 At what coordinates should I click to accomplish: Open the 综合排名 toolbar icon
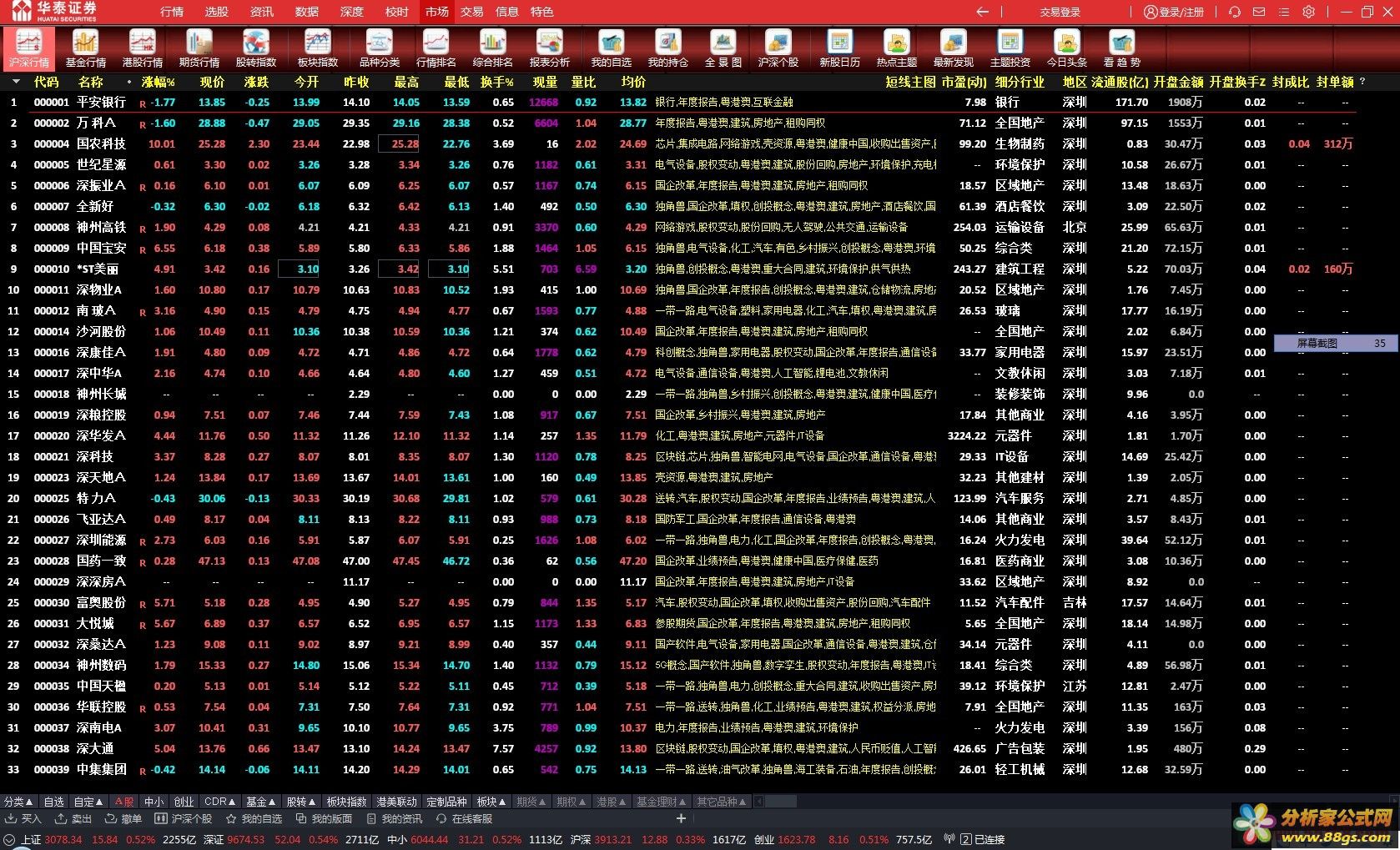click(x=493, y=48)
